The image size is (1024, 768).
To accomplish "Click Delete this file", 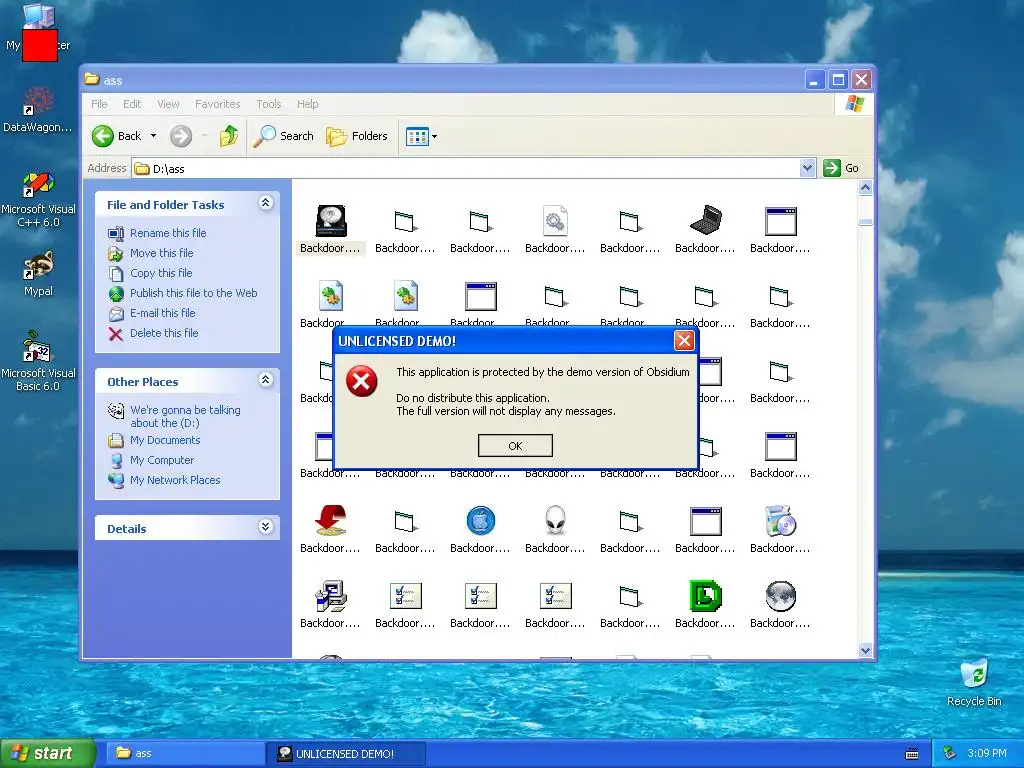I will [x=164, y=333].
